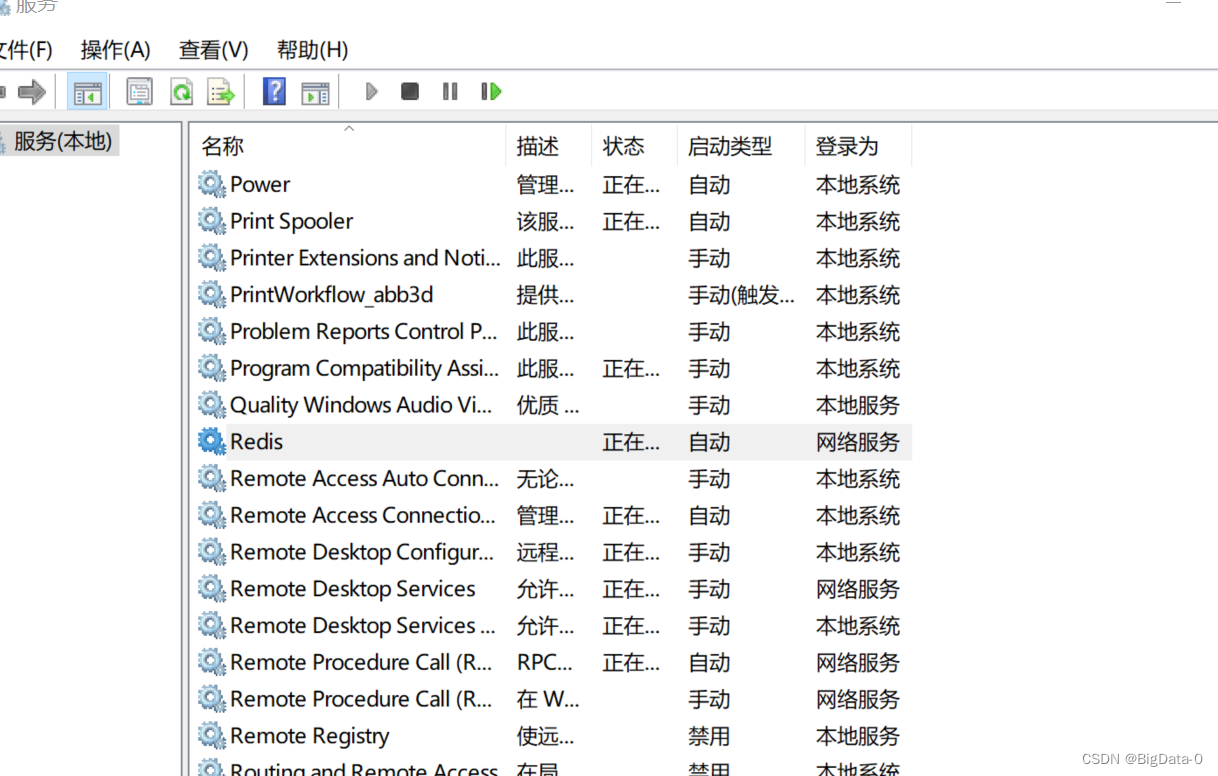Viewport: 1218px width, 776px height.
Task: Select Remote Desktop Configur... service name
Action: pos(362,552)
